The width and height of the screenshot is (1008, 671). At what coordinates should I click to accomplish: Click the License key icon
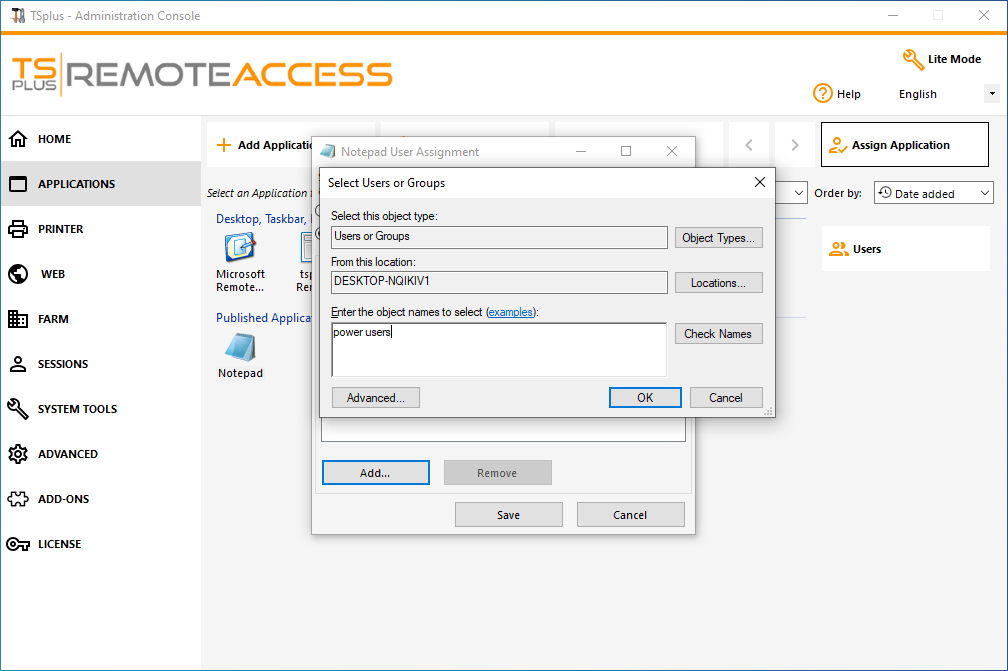pos(18,544)
